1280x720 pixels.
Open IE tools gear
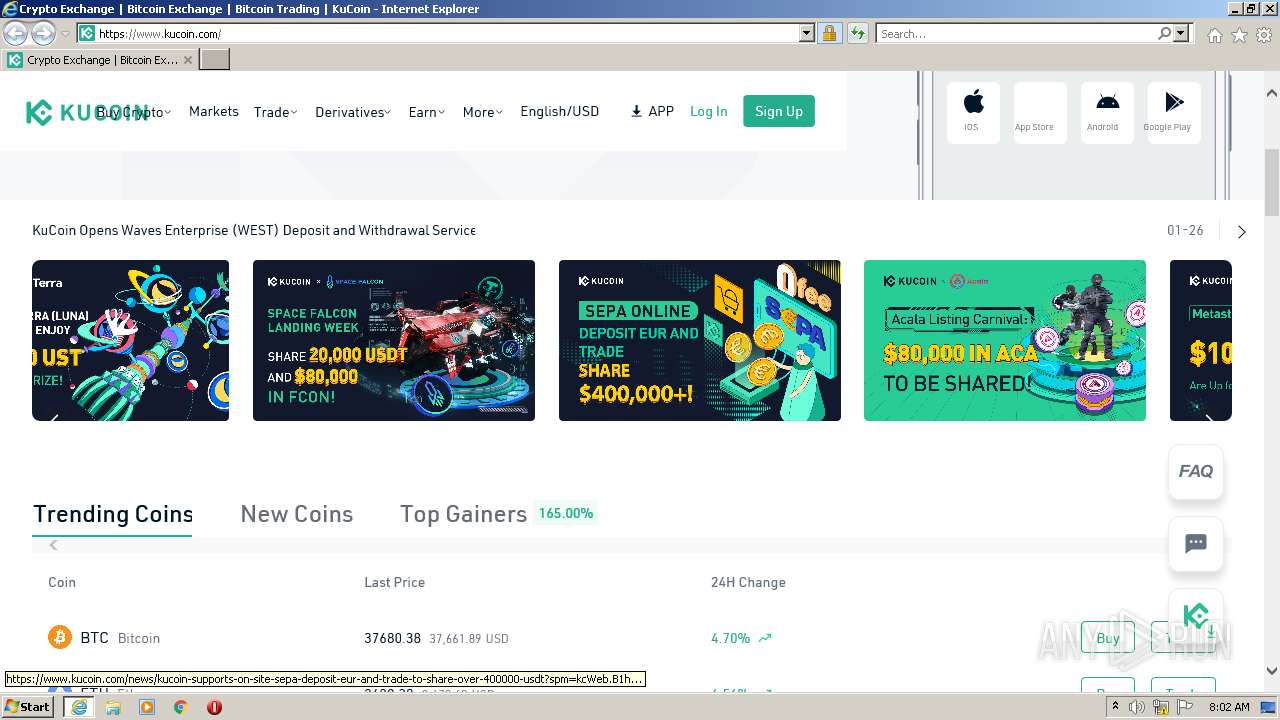[1264, 35]
